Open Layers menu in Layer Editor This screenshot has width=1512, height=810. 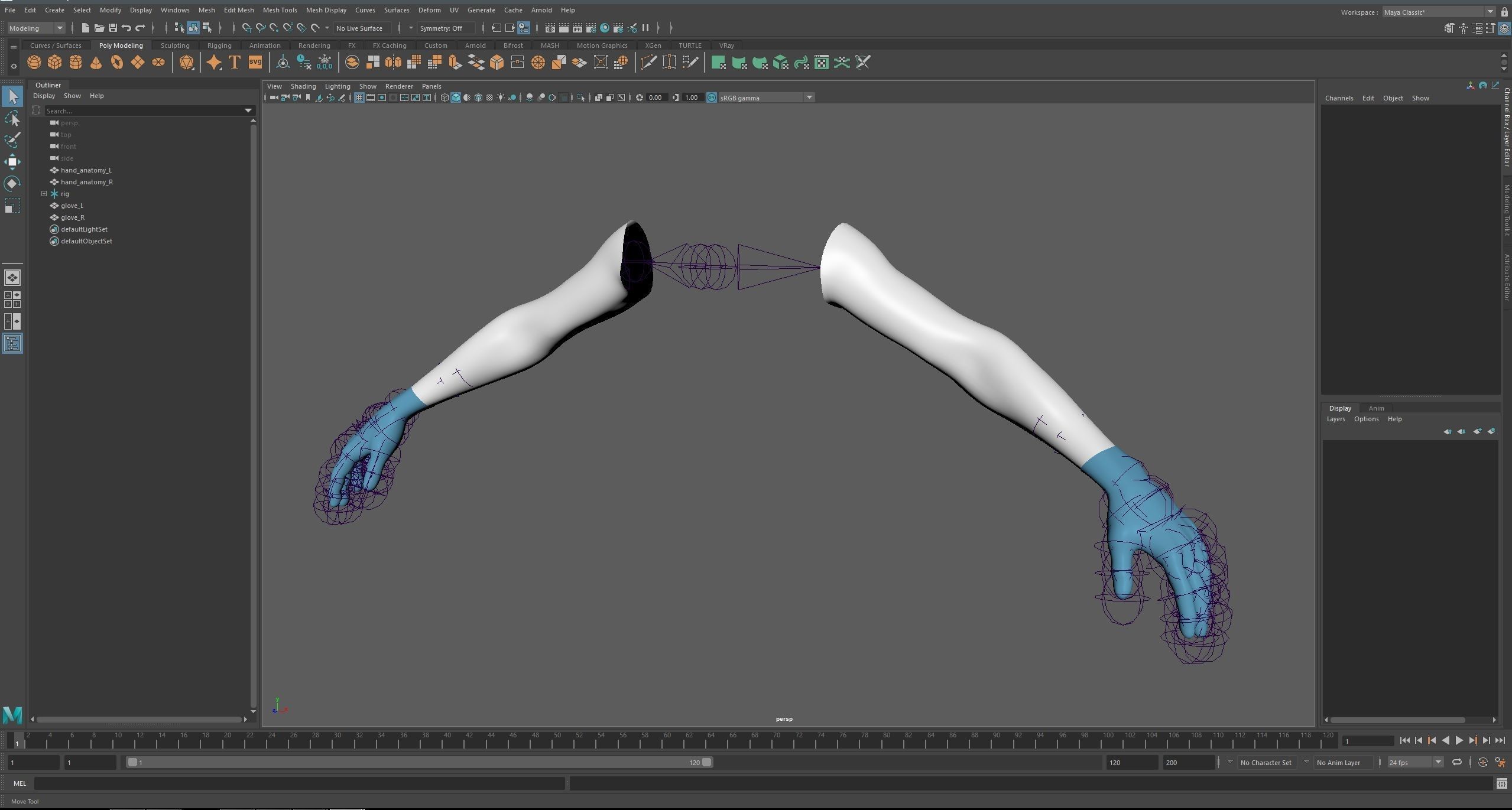[1335, 419]
